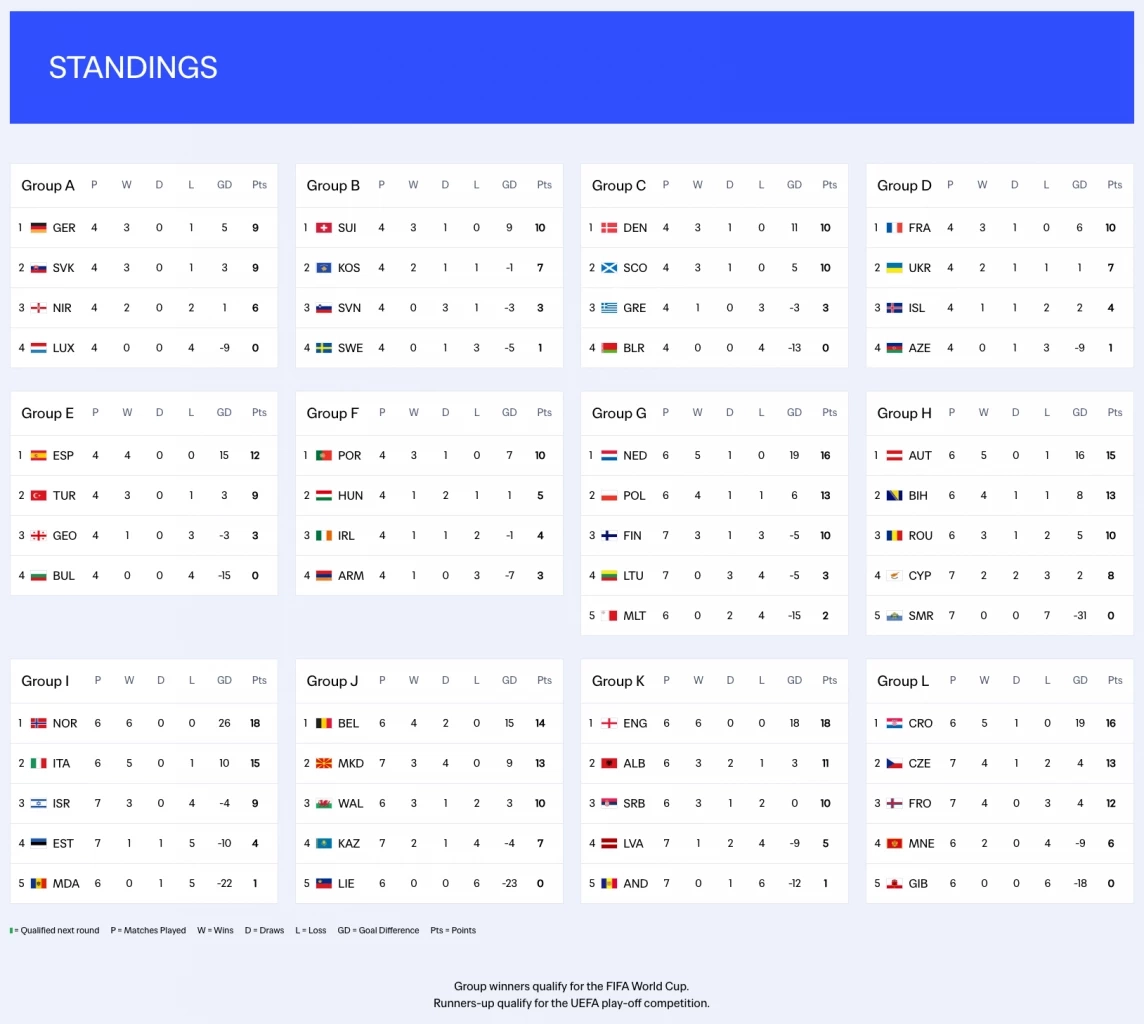Image resolution: width=1144 pixels, height=1024 pixels.
Task: Click the Pts column header in Group A
Action: pos(259,185)
